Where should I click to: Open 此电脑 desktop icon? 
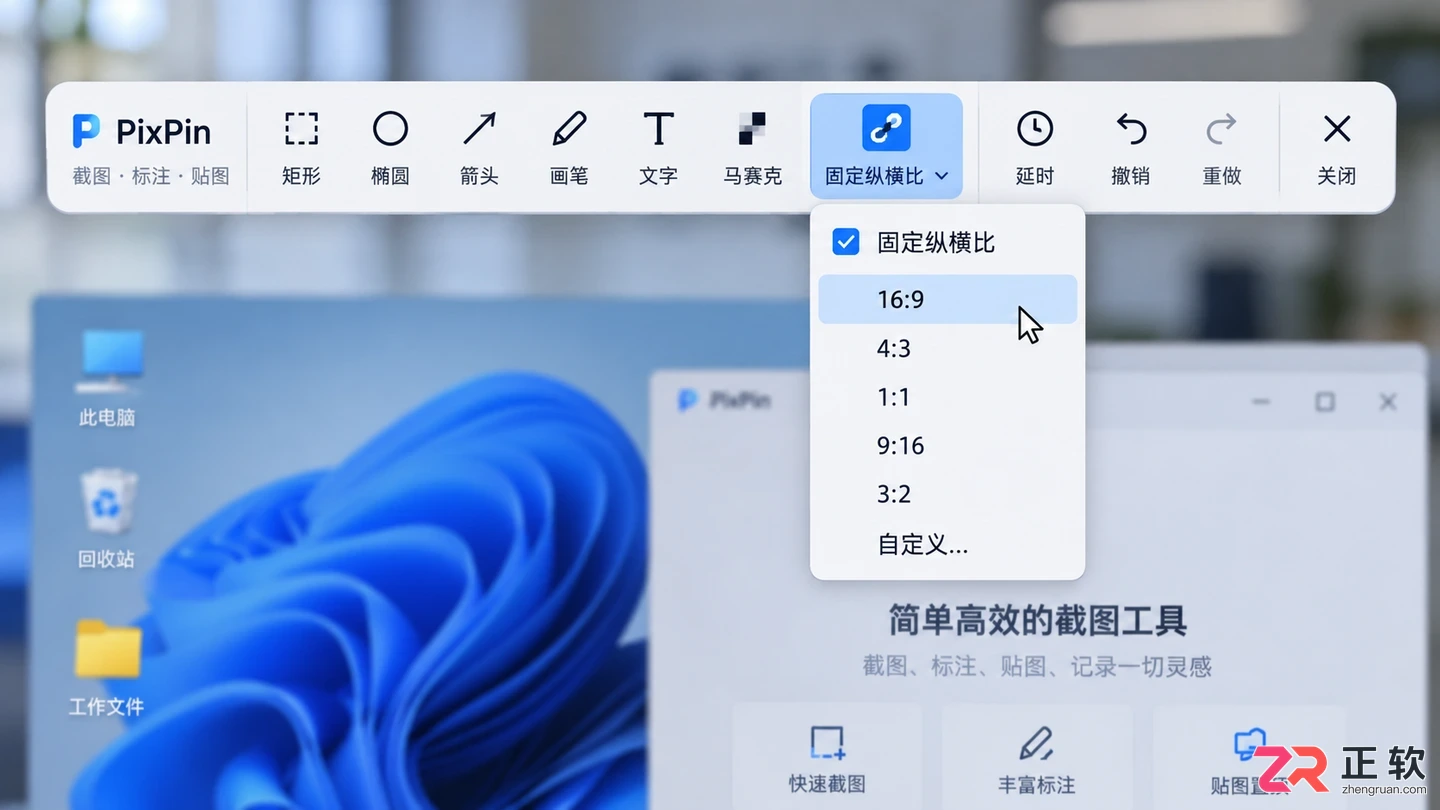pos(108,379)
